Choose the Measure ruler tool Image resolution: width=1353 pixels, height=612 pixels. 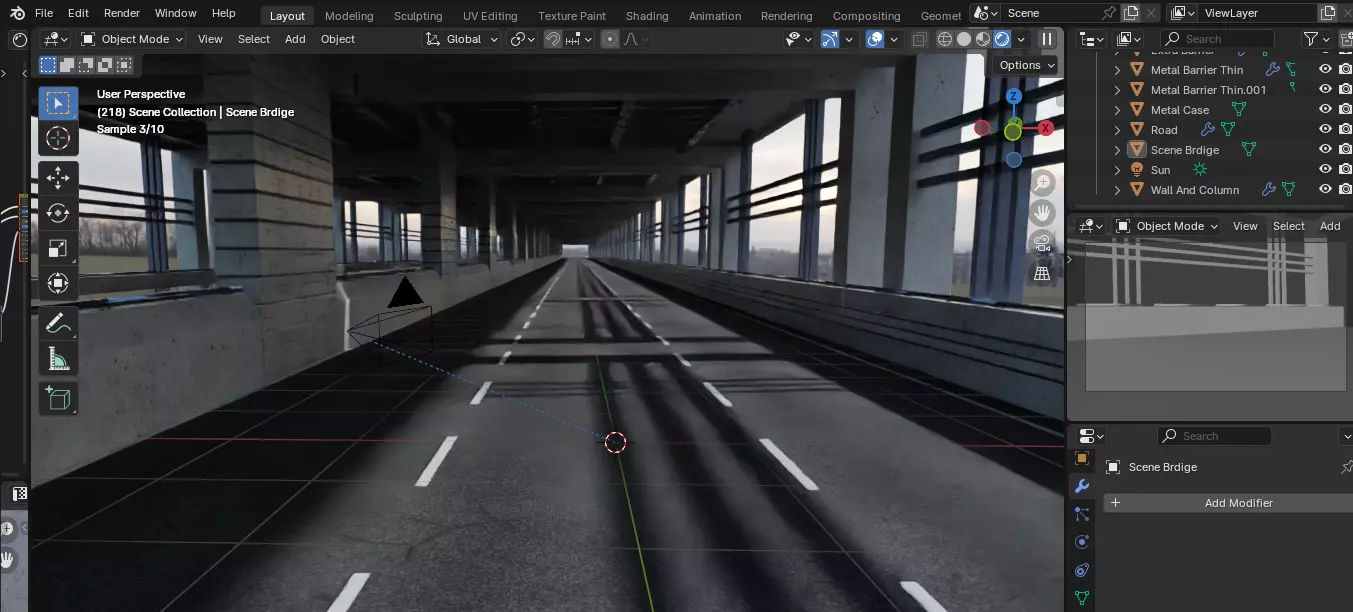(58, 359)
